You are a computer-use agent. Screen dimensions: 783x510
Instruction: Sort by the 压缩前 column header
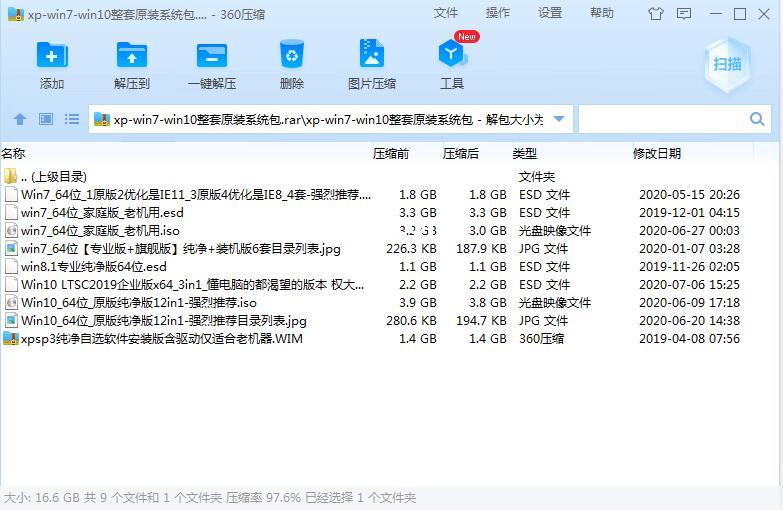click(391, 153)
